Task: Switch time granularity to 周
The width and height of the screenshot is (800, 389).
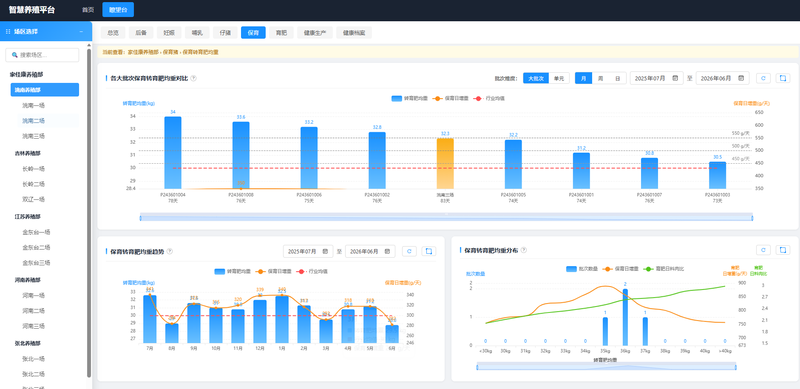Action: click(601, 78)
